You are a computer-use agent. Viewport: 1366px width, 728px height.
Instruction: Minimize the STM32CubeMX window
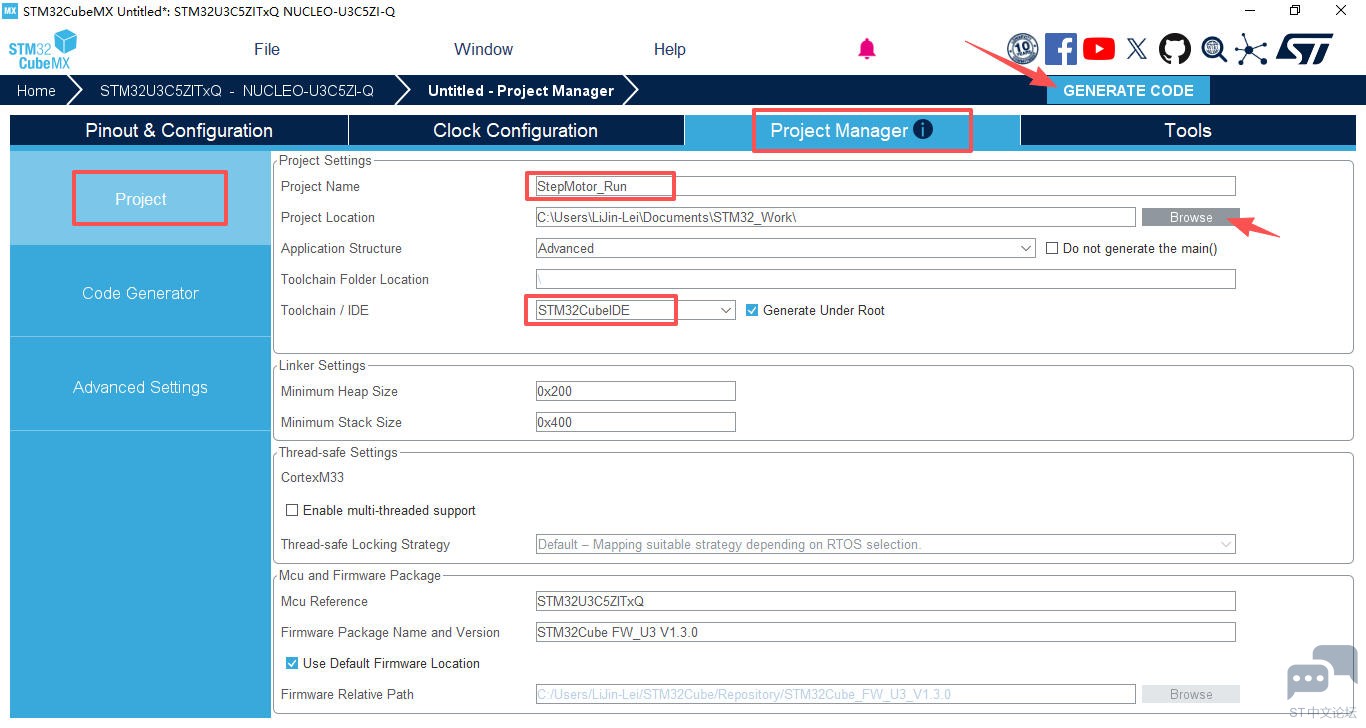coord(1251,10)
